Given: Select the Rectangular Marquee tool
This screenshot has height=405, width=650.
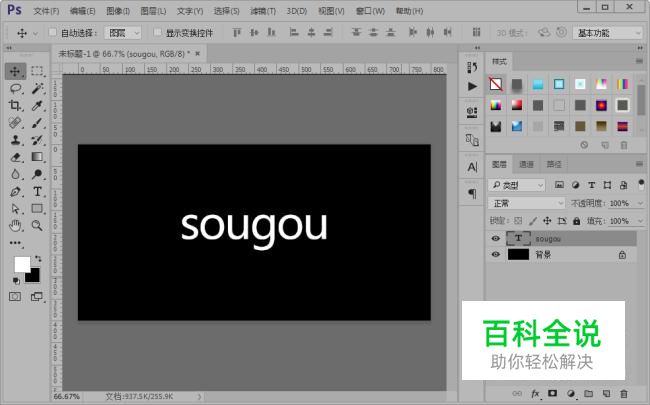Looking at the screenshot, I should [x=37, y=71].
